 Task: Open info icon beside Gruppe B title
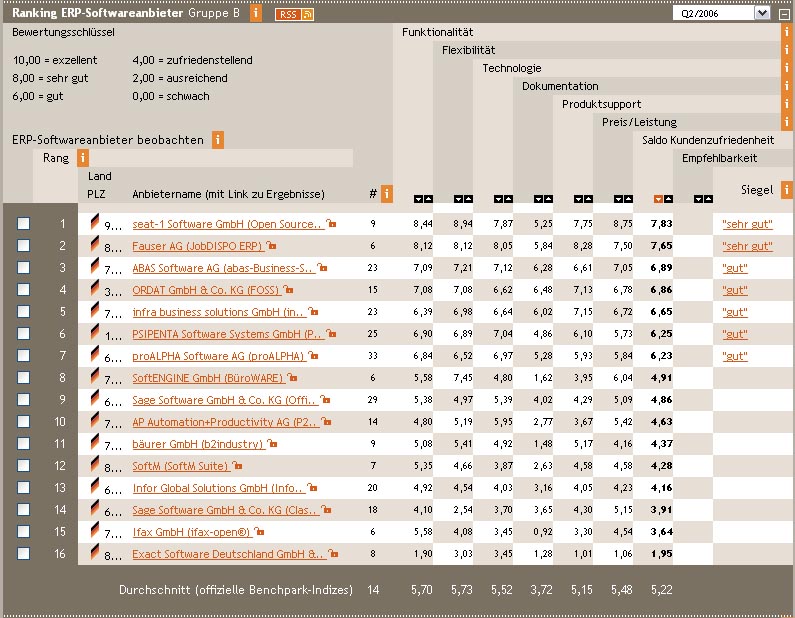coord(256,13)
